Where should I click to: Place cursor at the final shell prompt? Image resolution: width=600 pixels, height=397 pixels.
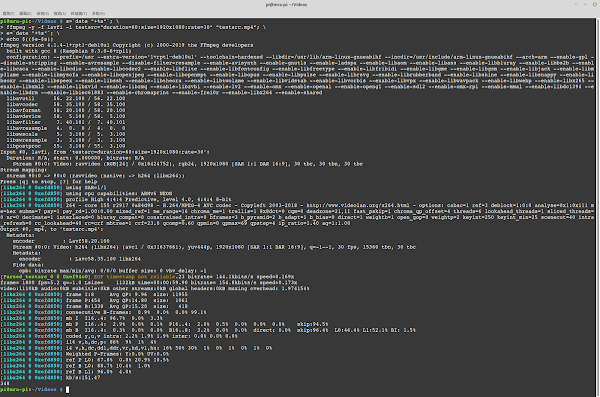(67, 389)
